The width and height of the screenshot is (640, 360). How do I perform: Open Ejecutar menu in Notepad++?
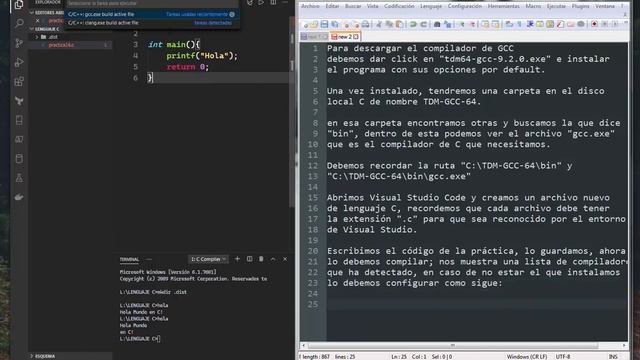coord(556,6)
